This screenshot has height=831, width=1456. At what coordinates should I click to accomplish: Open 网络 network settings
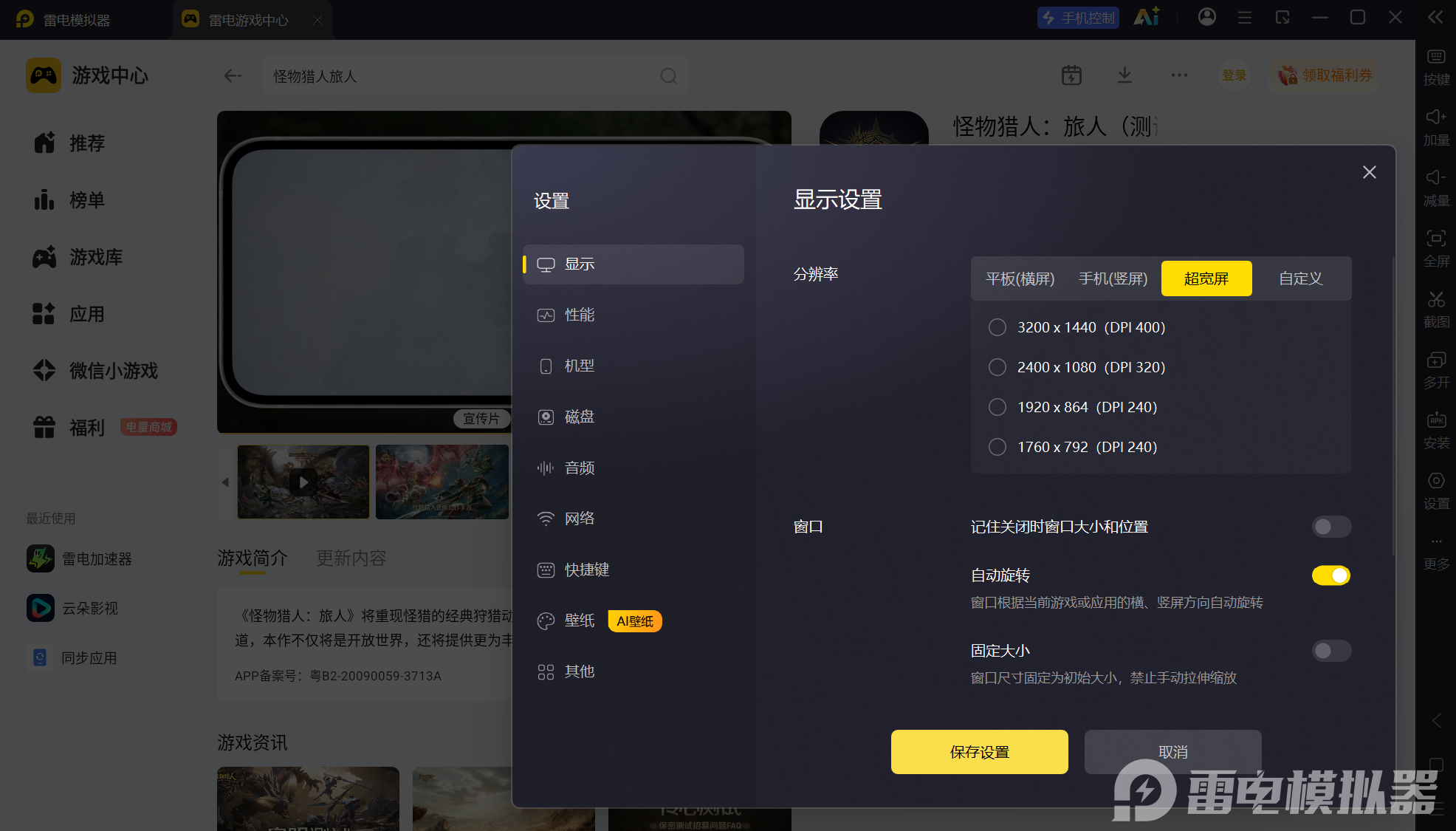click(633, 519)
